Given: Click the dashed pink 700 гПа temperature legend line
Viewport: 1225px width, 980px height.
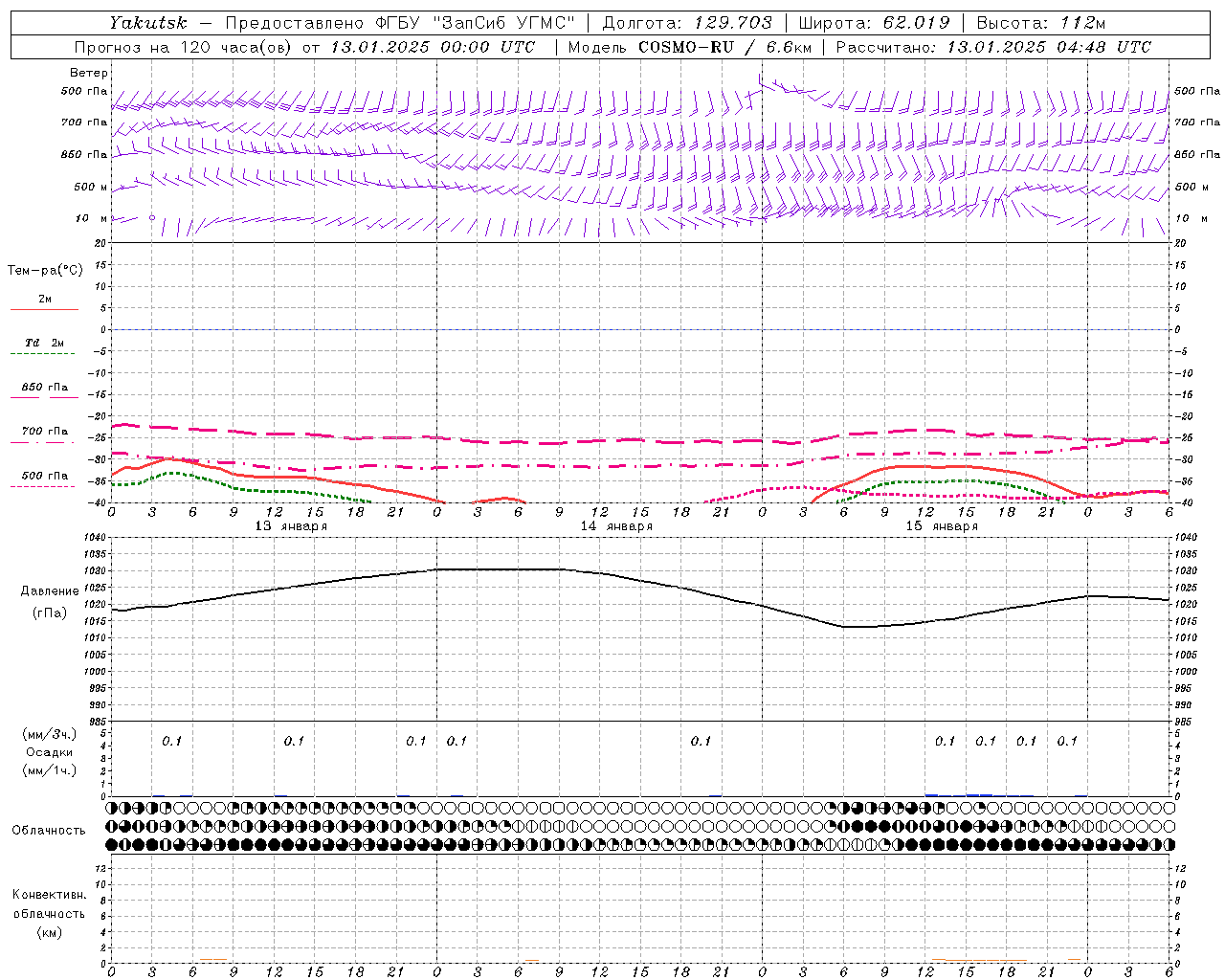Looking at the screenshot, I should point(42,442).
